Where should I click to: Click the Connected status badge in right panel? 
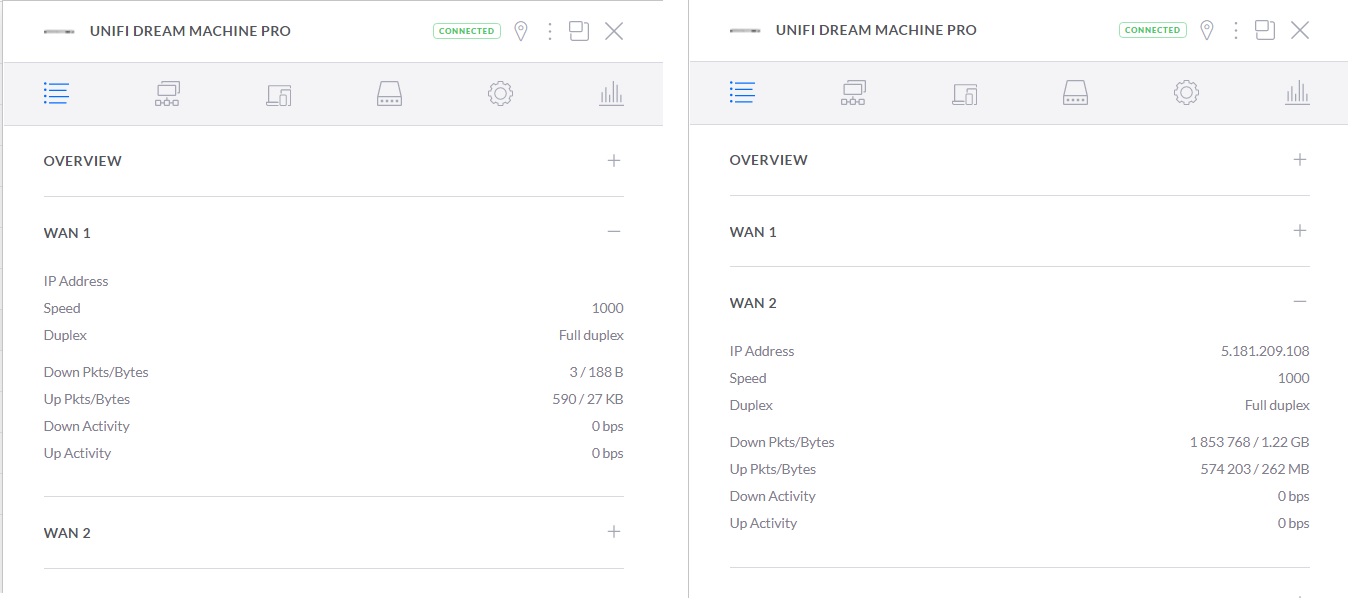point(1152,30)
